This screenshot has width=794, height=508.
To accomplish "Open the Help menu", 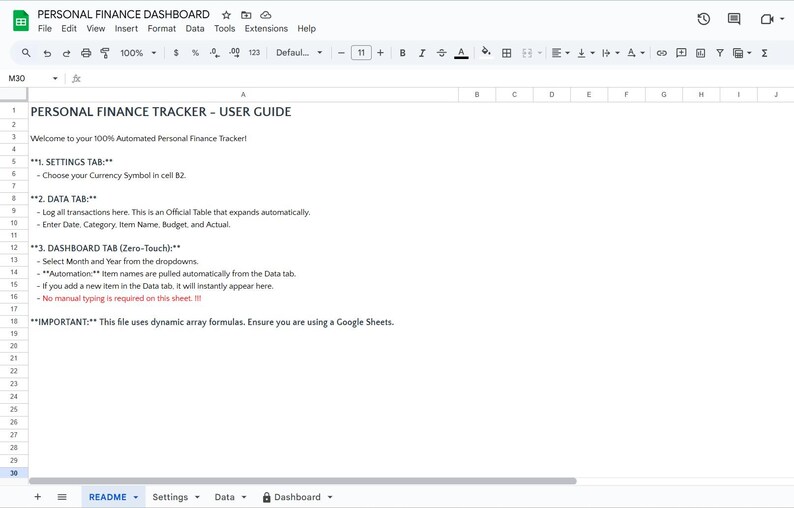I will pyautogui.click(x=306, y=28).
